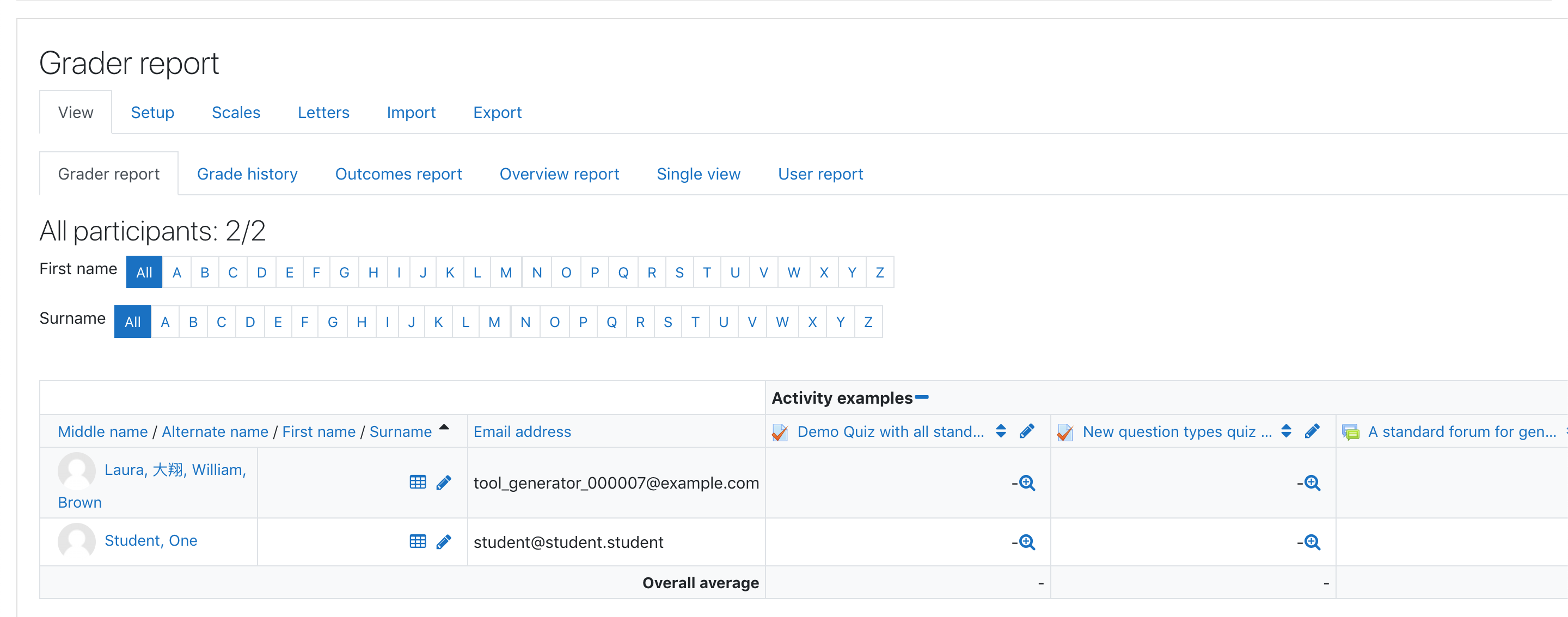The image size is (1568, 617).
Task: Edit New question types quiz column pencil
Action: [1312, 431]
